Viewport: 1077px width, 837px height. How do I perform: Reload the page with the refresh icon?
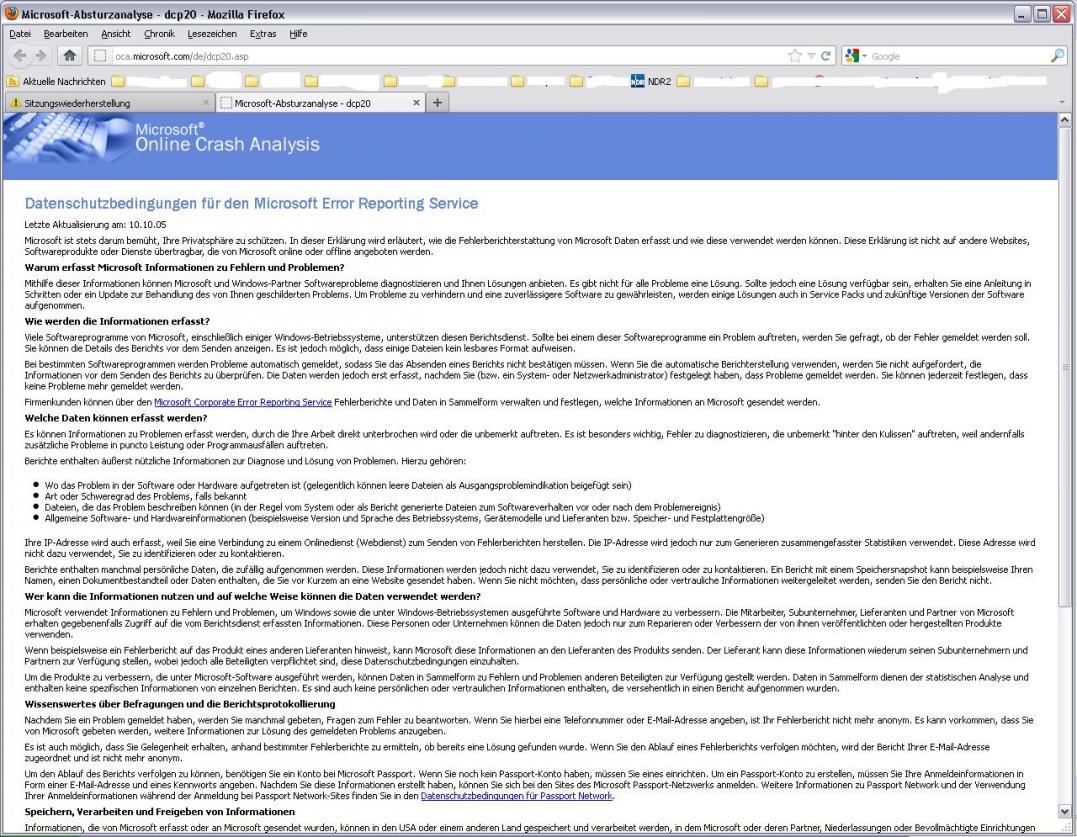point(826,56)
